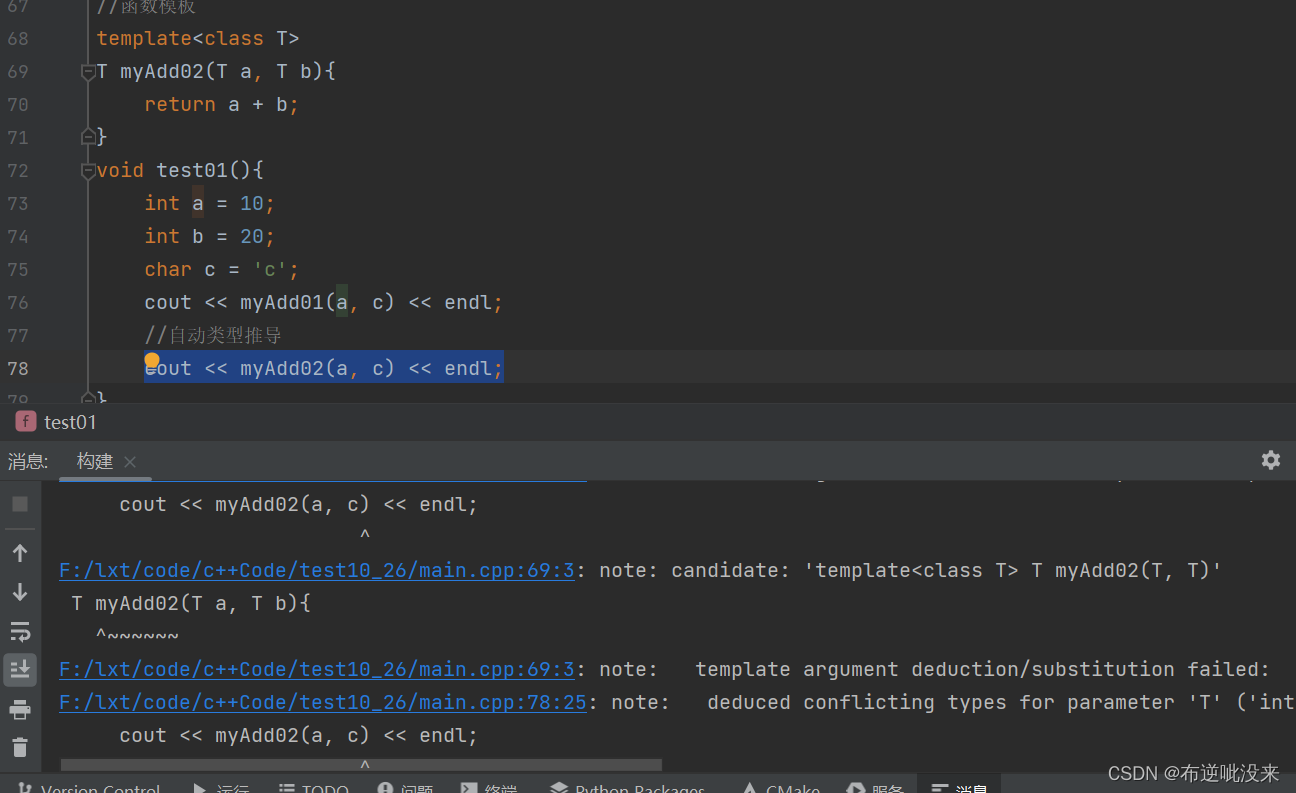
Task: Click 'return a + b;' code line
Action: tap(222, 105)
